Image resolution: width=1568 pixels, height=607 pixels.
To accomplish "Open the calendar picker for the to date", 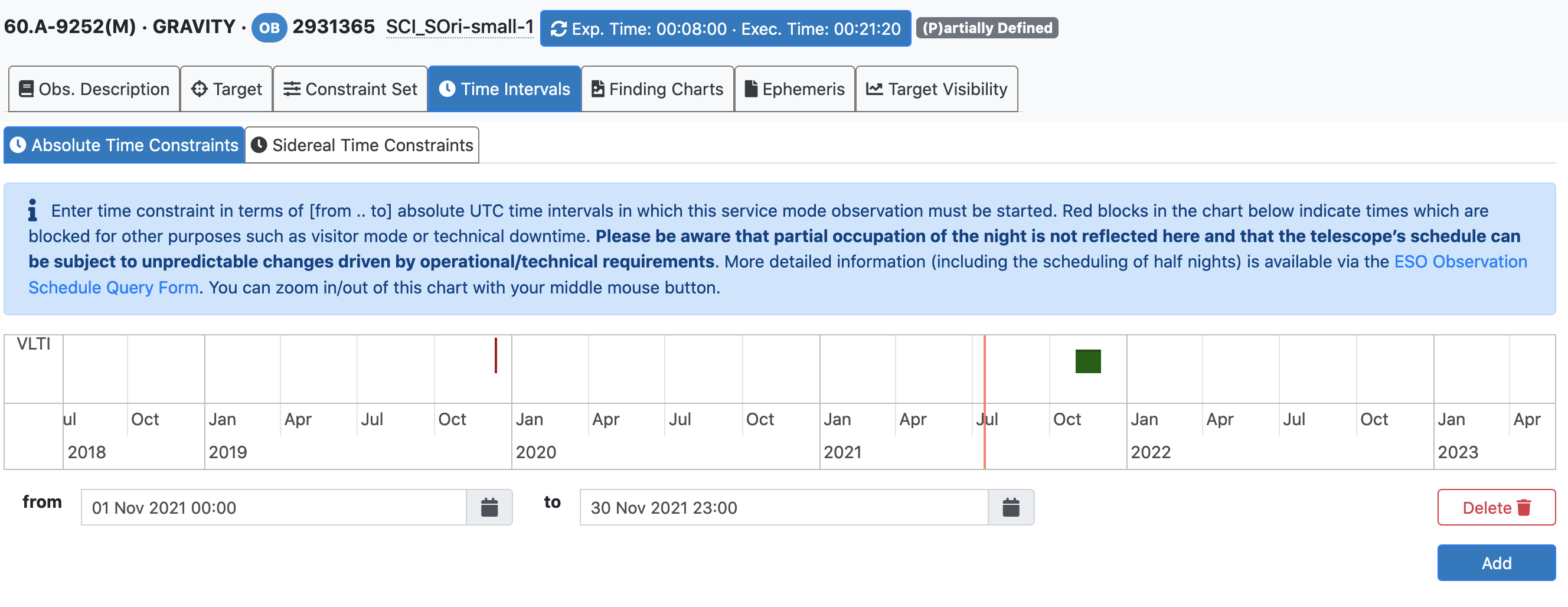I will tap(1011, 507).
